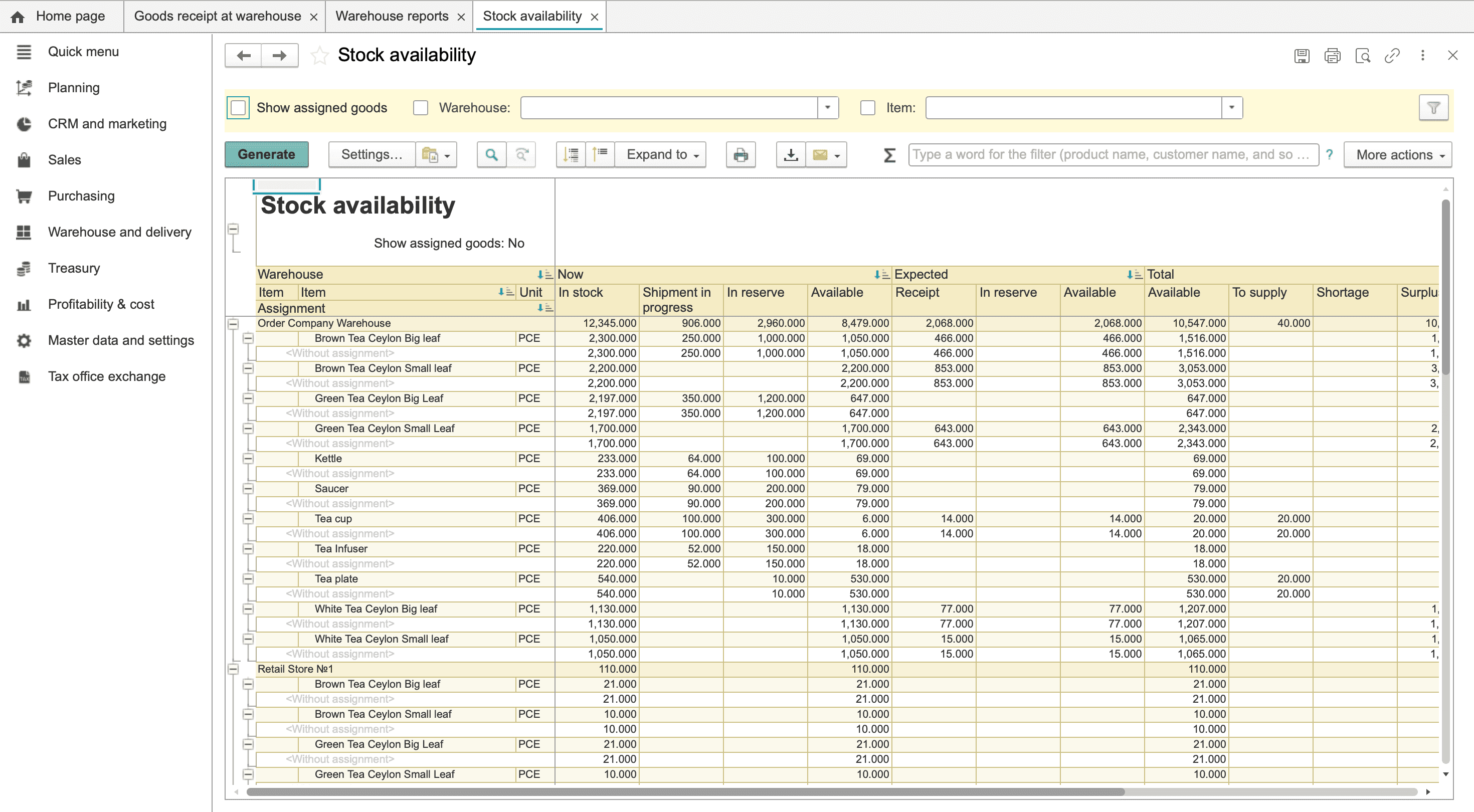Screen dimensions: 1474x812
Task: Enable the Show assigned goods checkbox
Action: tap(238, 108)
